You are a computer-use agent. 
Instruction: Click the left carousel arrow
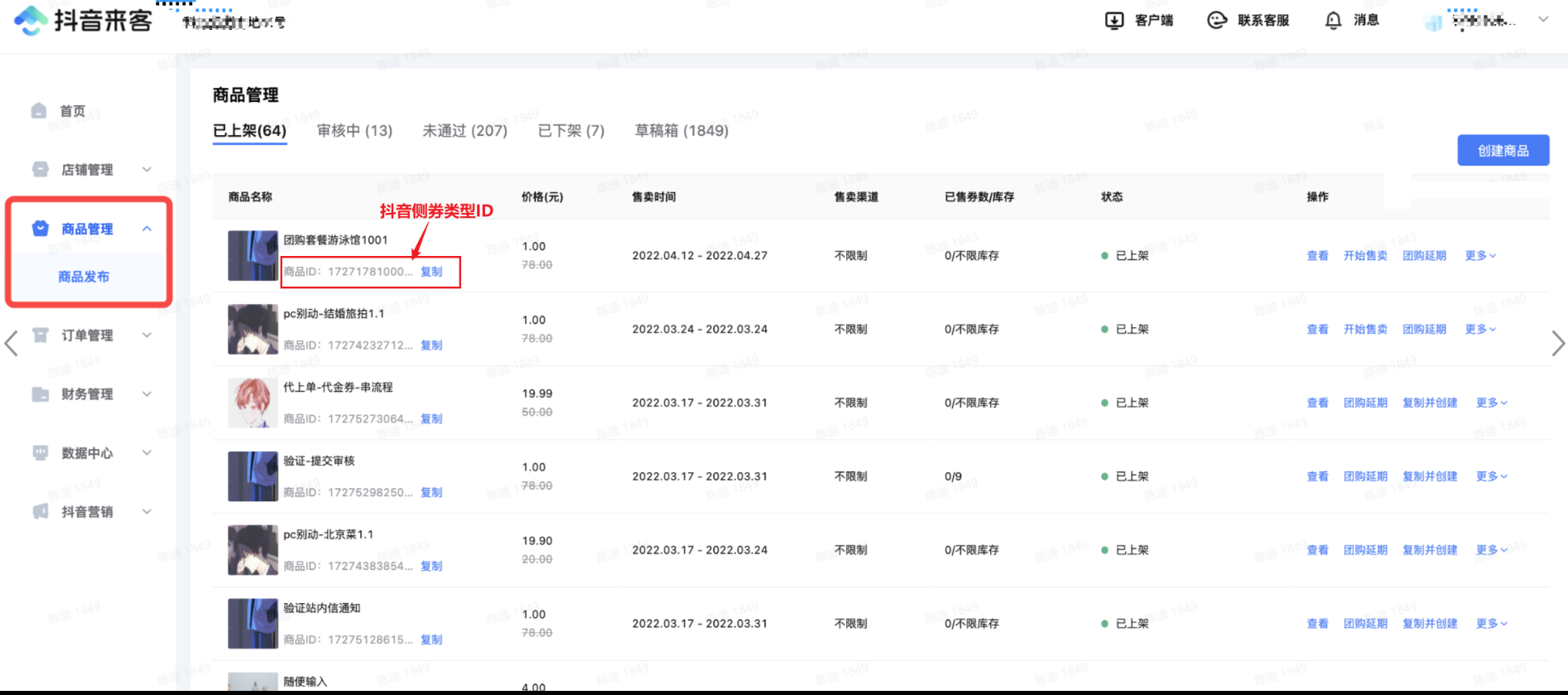tap(11, 343)
